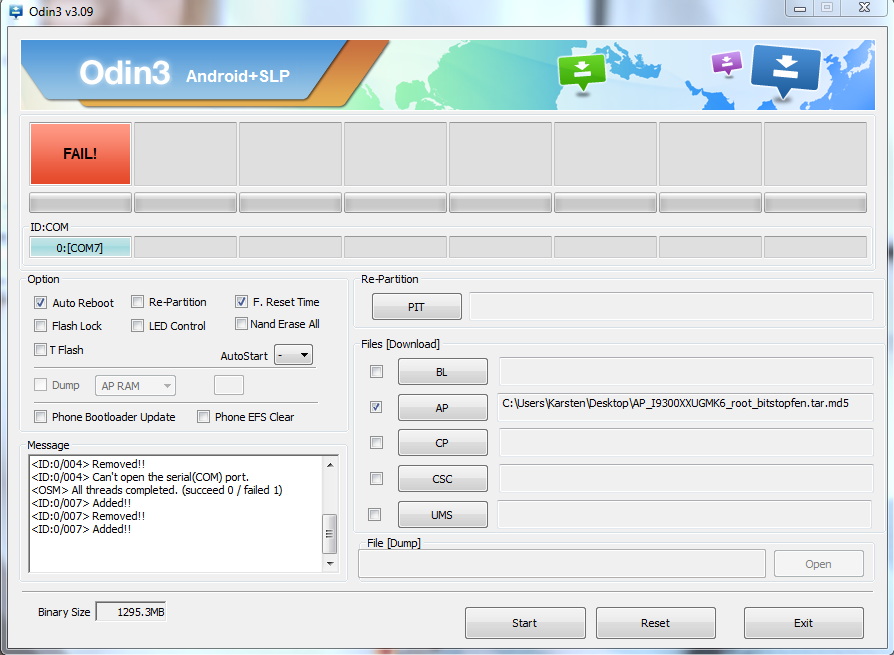Screen dimensions: 894x655
Task: Uncheck F. Reset Time option
Action: [x=241, y=302]
